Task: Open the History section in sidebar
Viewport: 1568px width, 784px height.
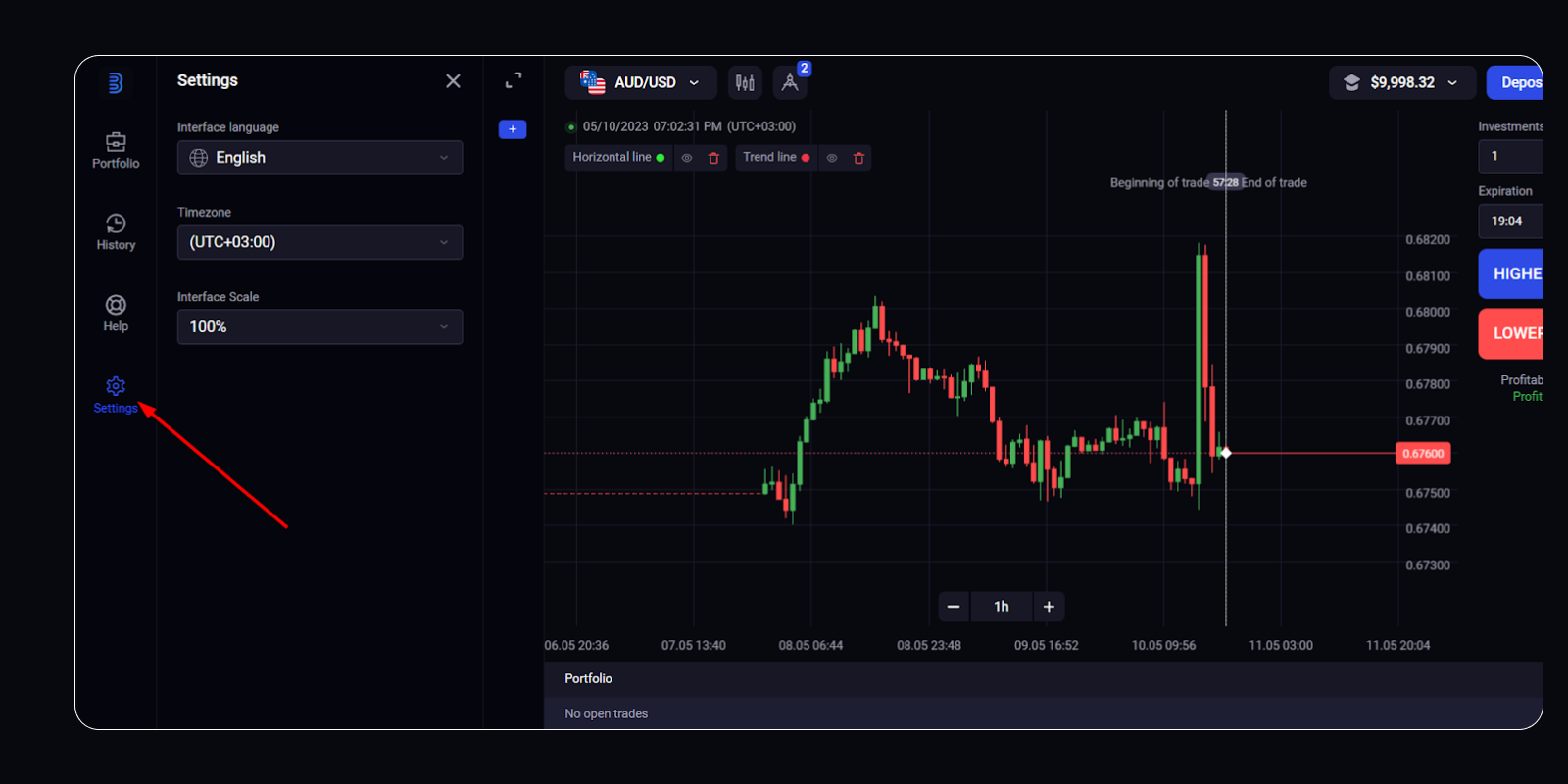Action: click(116, 231)
